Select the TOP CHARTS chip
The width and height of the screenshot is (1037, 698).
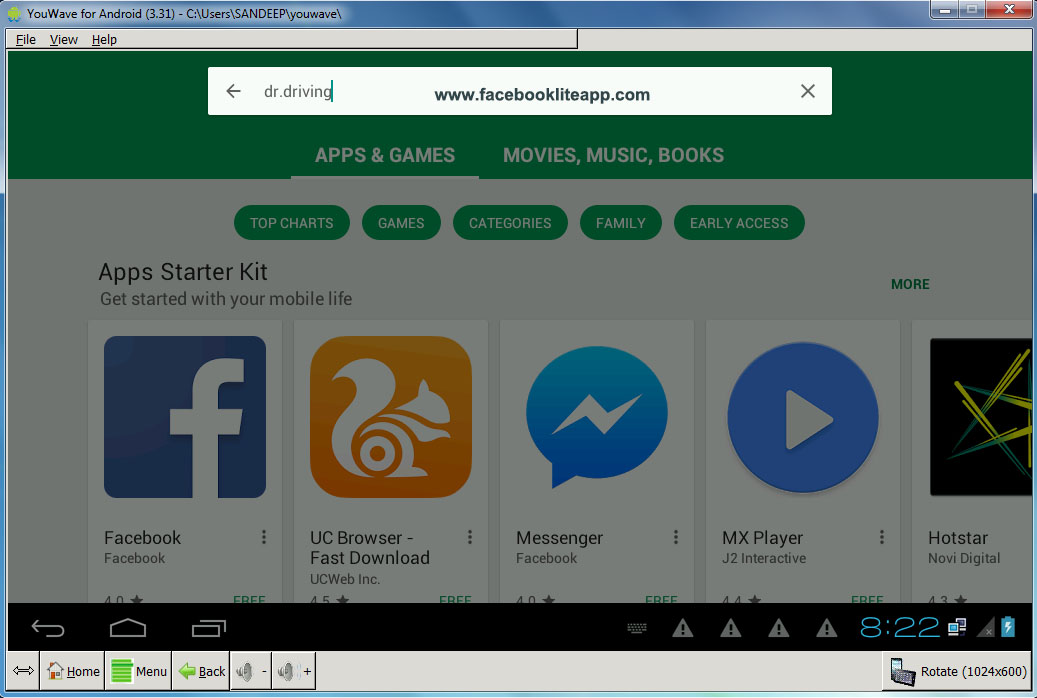[292, 223]
